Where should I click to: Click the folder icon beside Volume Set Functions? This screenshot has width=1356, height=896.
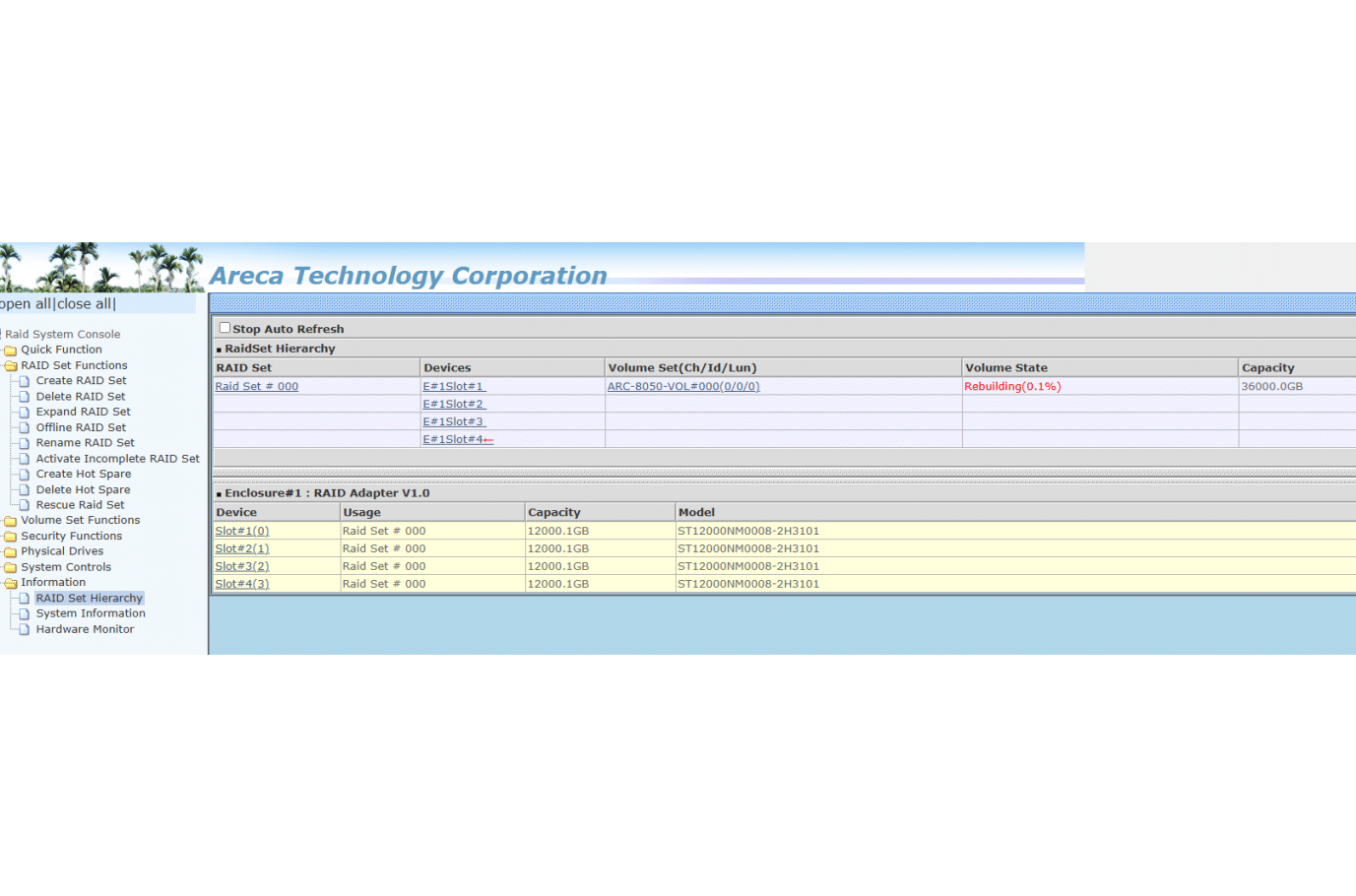coord(12,519)
